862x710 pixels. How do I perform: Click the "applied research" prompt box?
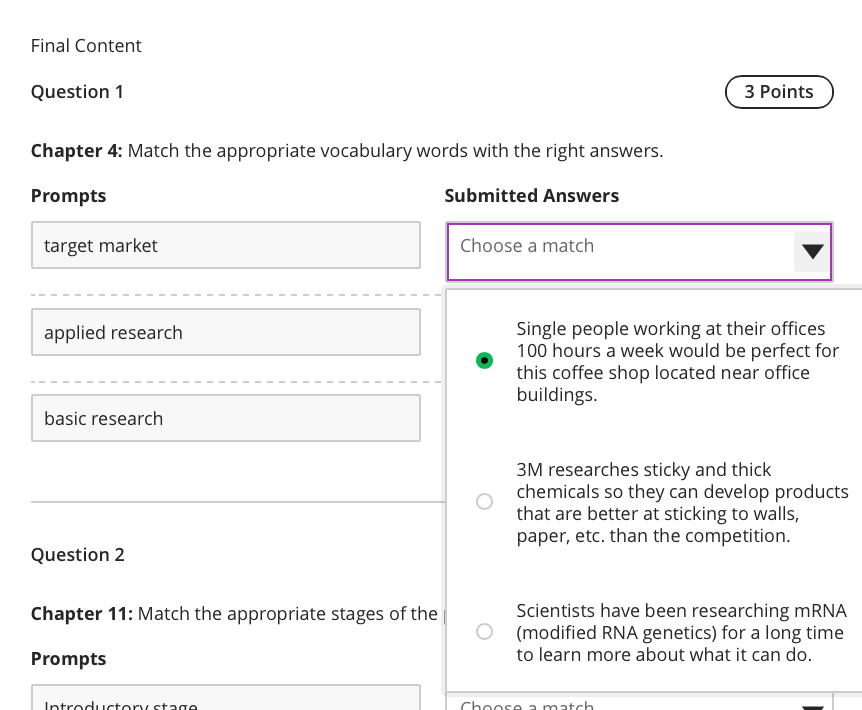[x=225, y=331]
